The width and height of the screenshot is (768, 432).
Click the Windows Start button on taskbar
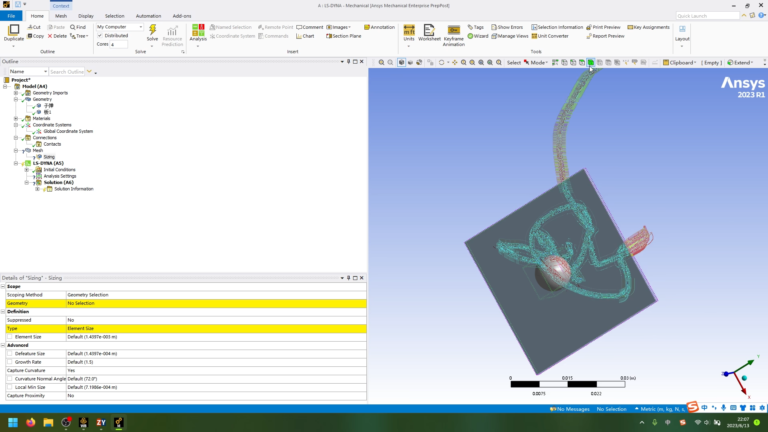pyautogui.click(x=13, y=422)
